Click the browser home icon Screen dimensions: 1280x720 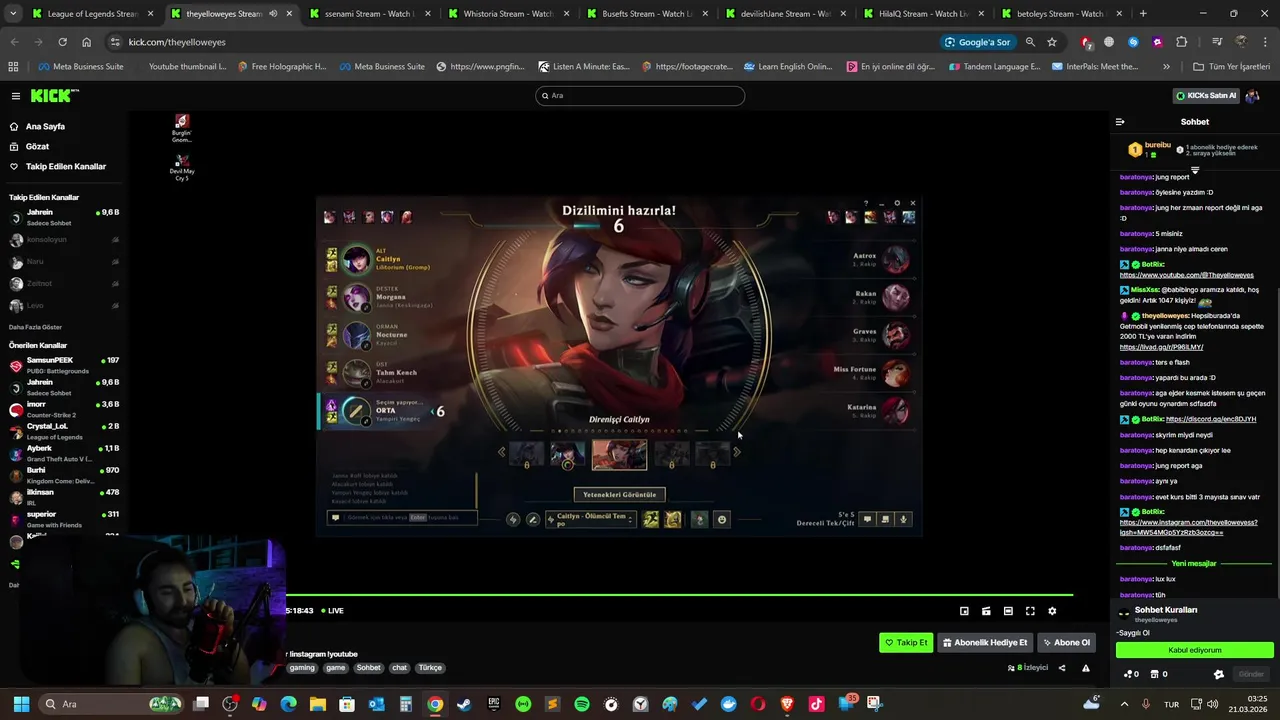(86, 42)
